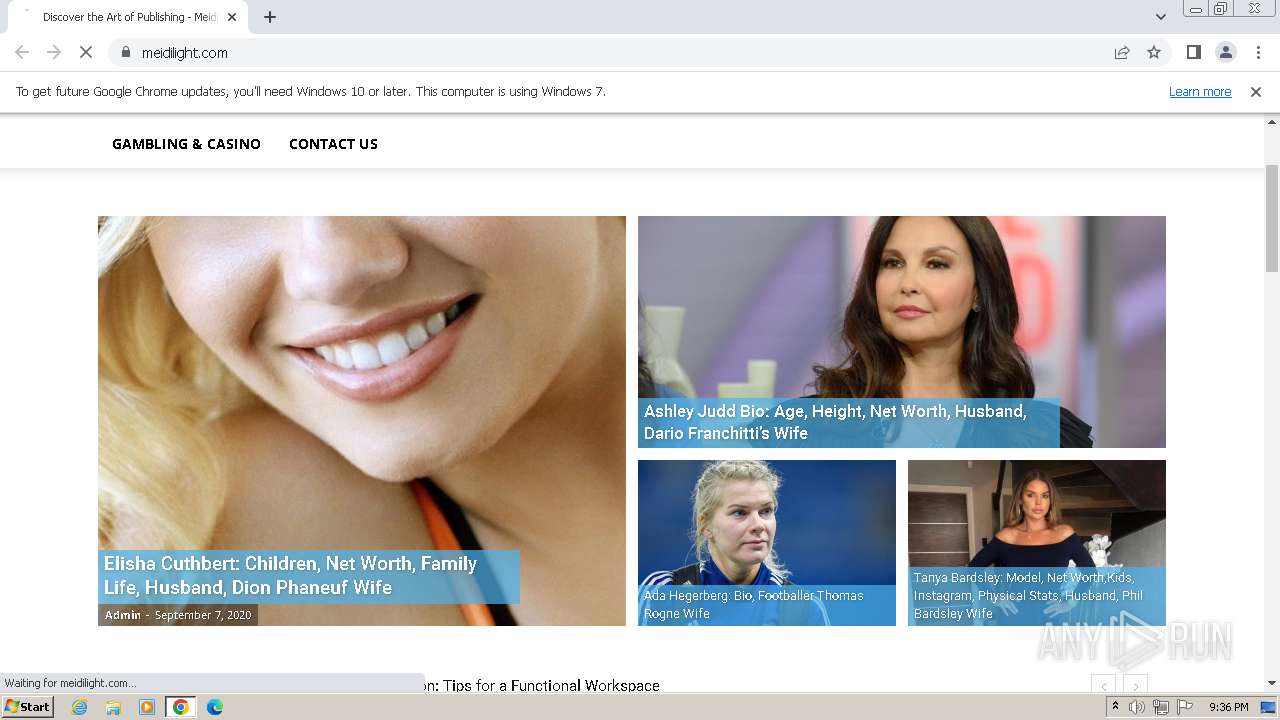This screenshot has height=720, width=1280.
Task: Open Chrome three-dot menu
Action: tap(1258, 53)
